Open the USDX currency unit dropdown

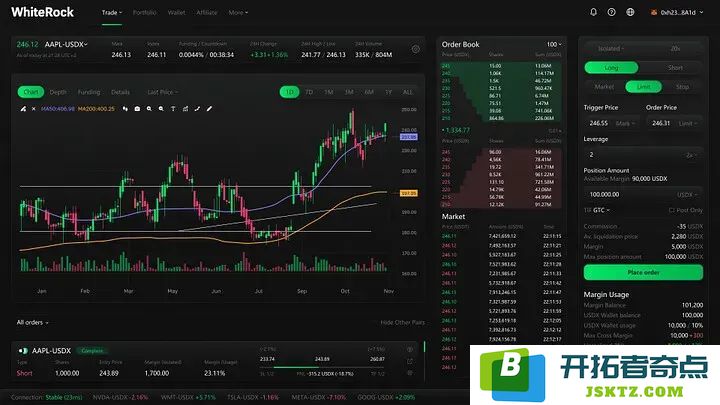click(x=687, y=195)
